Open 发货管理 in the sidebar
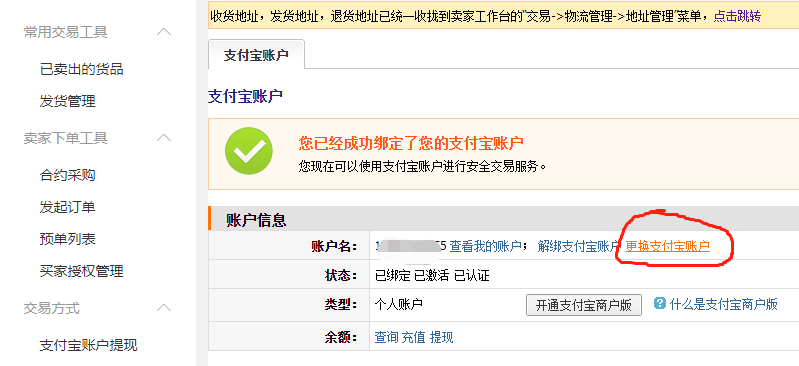This screenshot has height=366, width=799. pos(67,101)
